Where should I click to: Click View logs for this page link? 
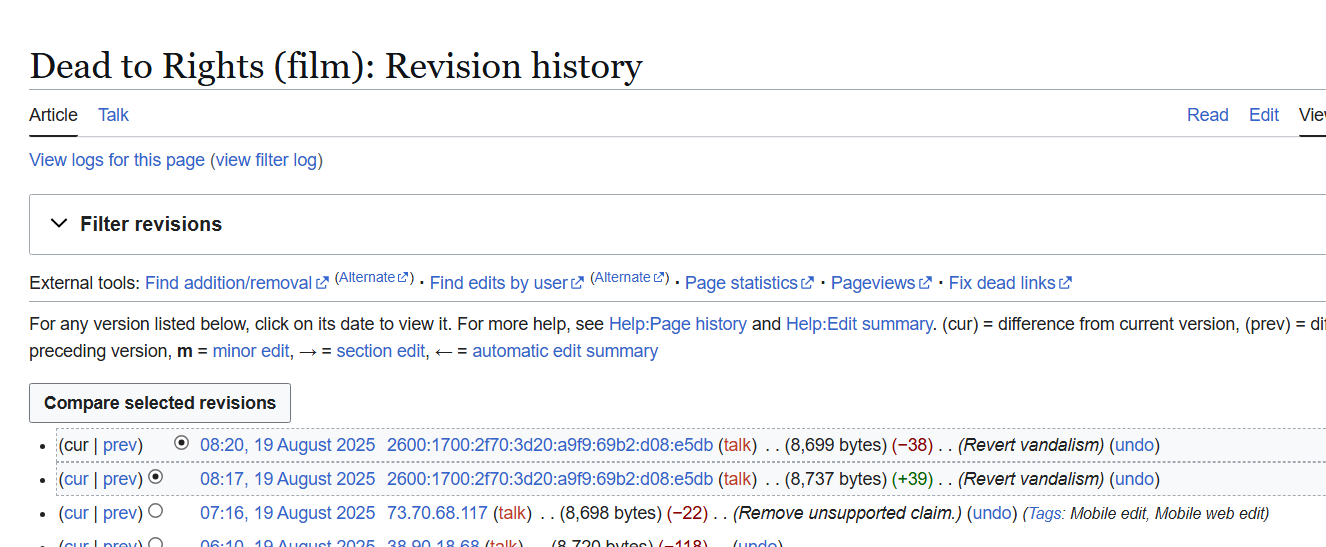coord(117,160)
